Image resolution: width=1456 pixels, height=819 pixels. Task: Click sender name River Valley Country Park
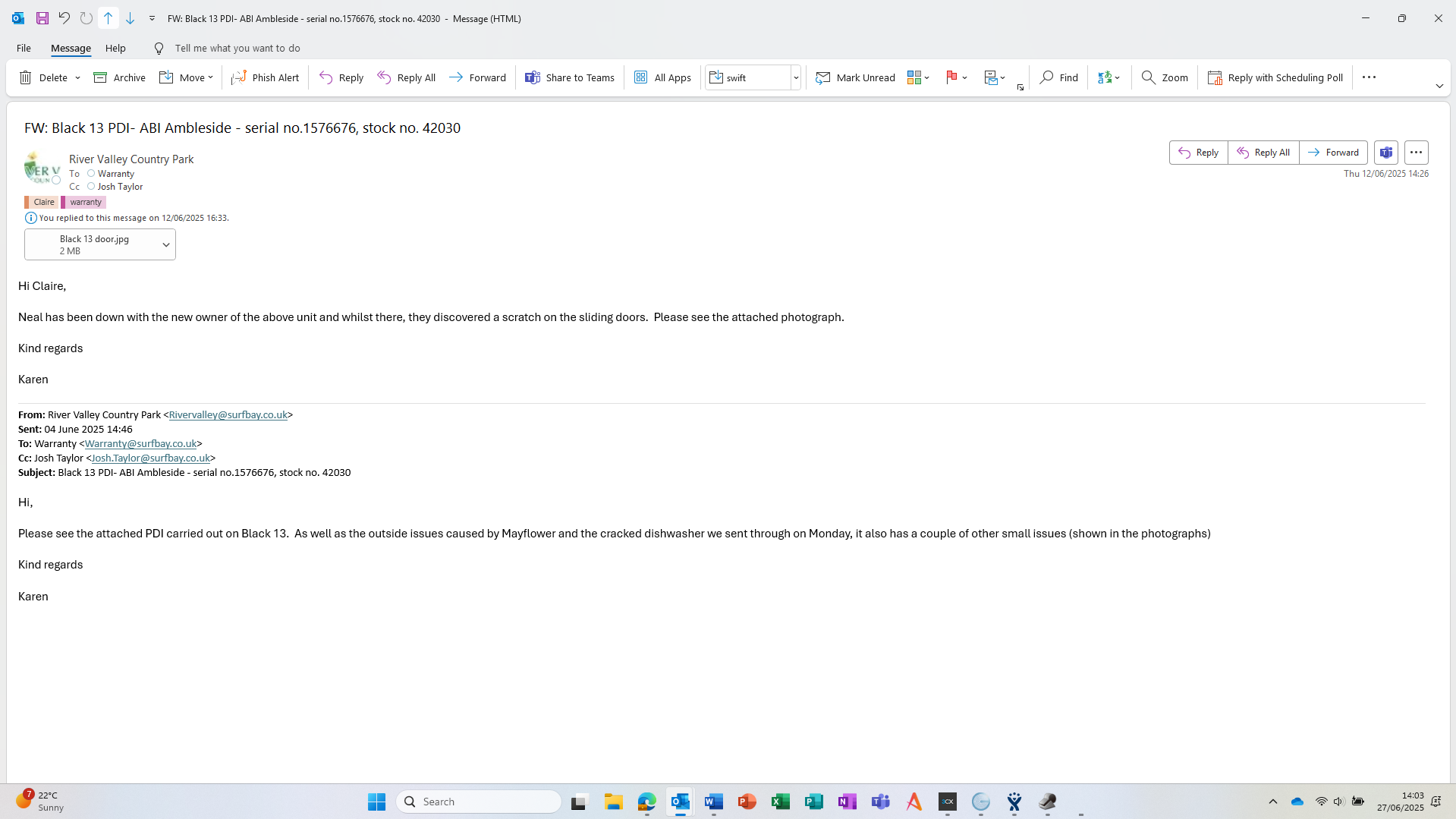click(x=131, y=159)
